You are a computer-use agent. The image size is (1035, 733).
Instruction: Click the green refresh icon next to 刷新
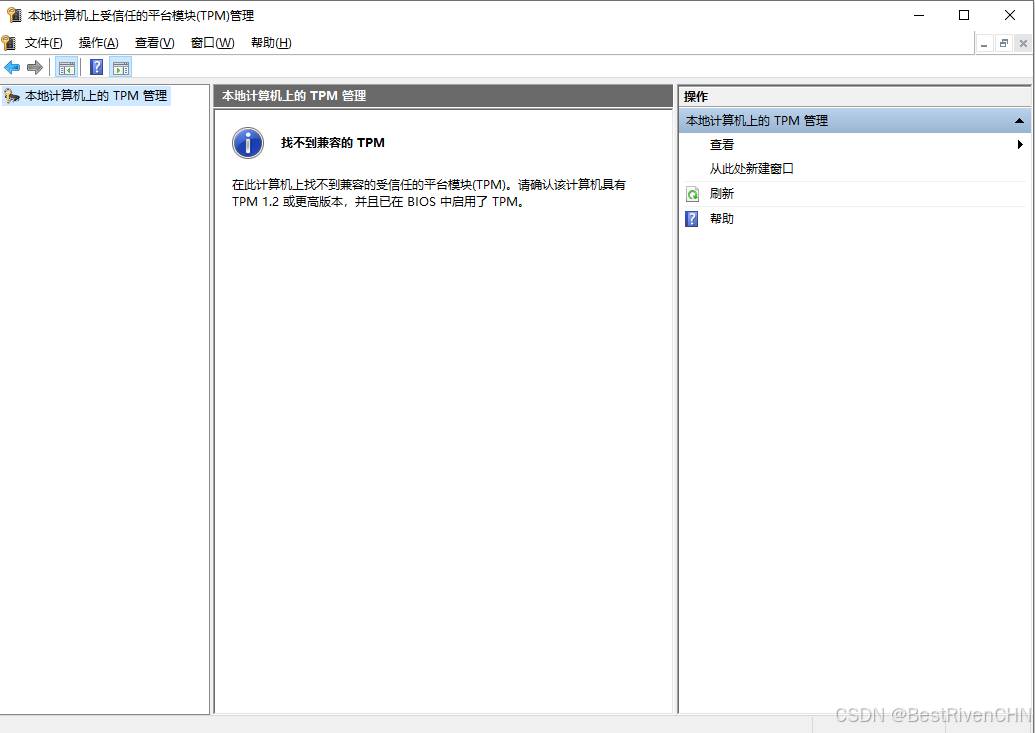(x=692, y=194)
